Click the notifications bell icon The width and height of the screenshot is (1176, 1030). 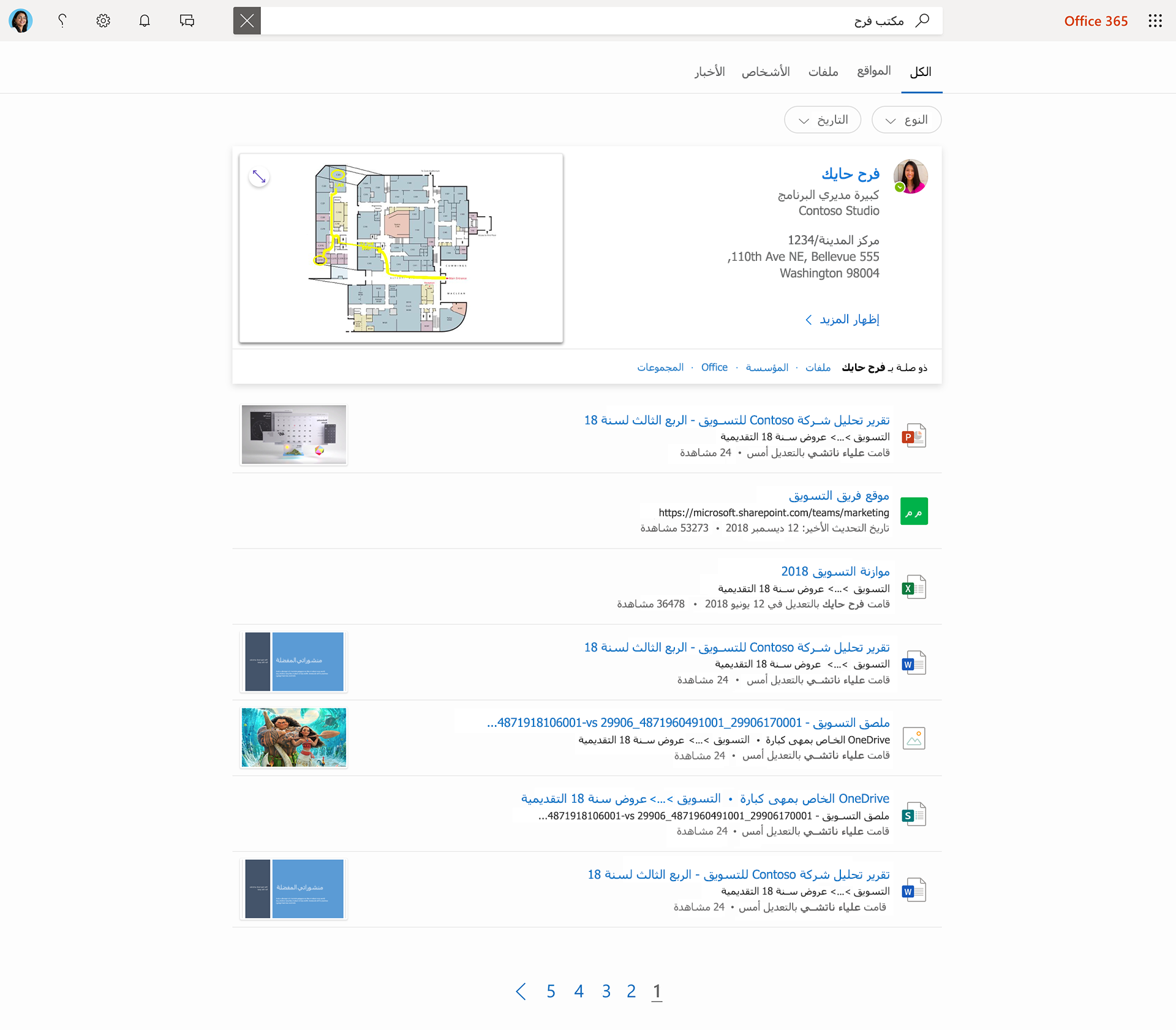(145, 20)
